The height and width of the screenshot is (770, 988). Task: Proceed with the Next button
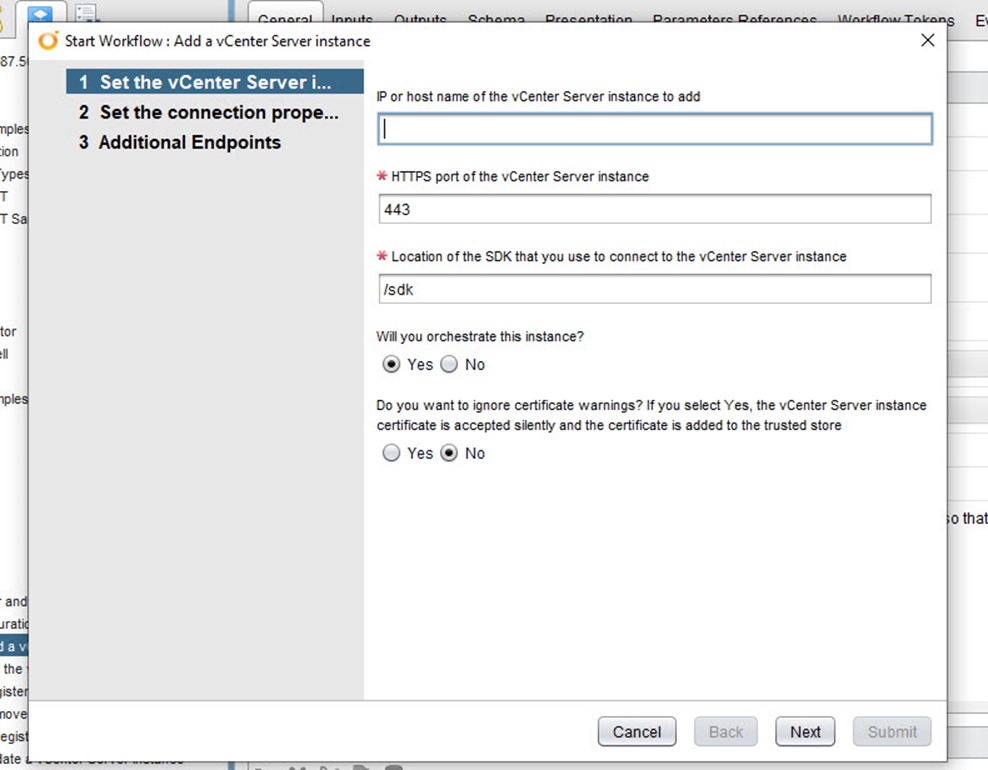click(805, 732)
